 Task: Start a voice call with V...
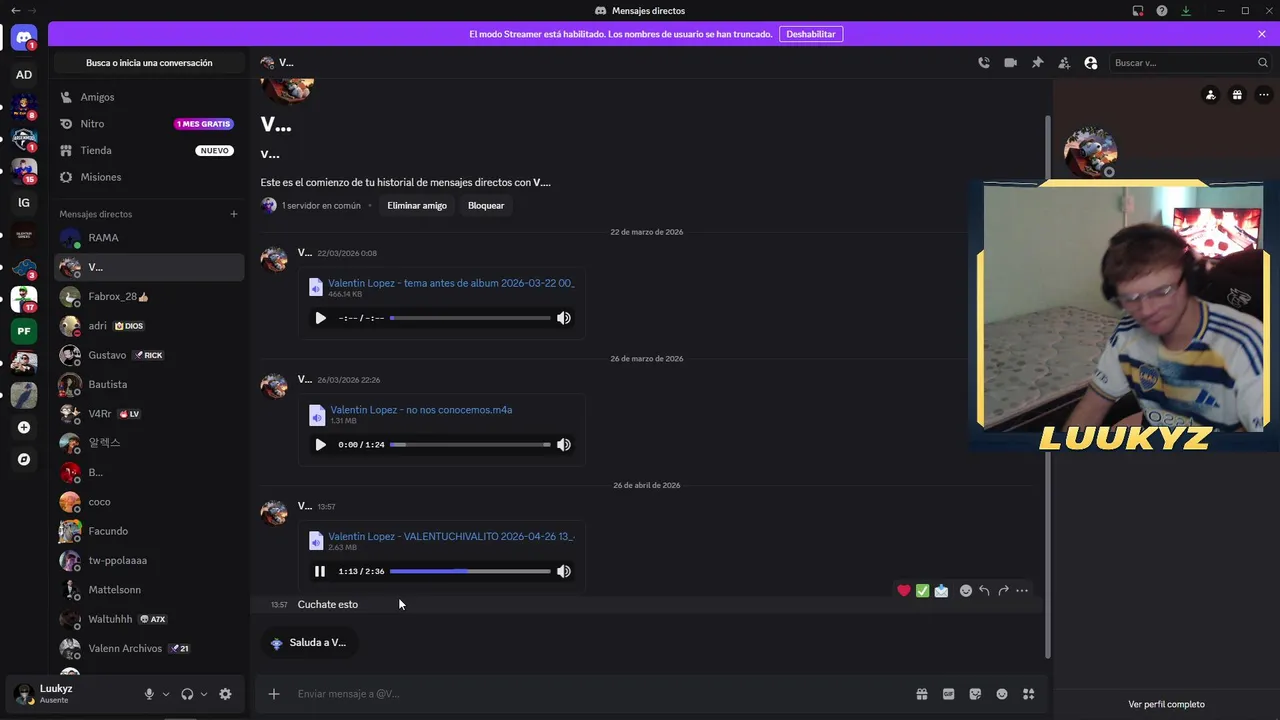click(984, 63)
